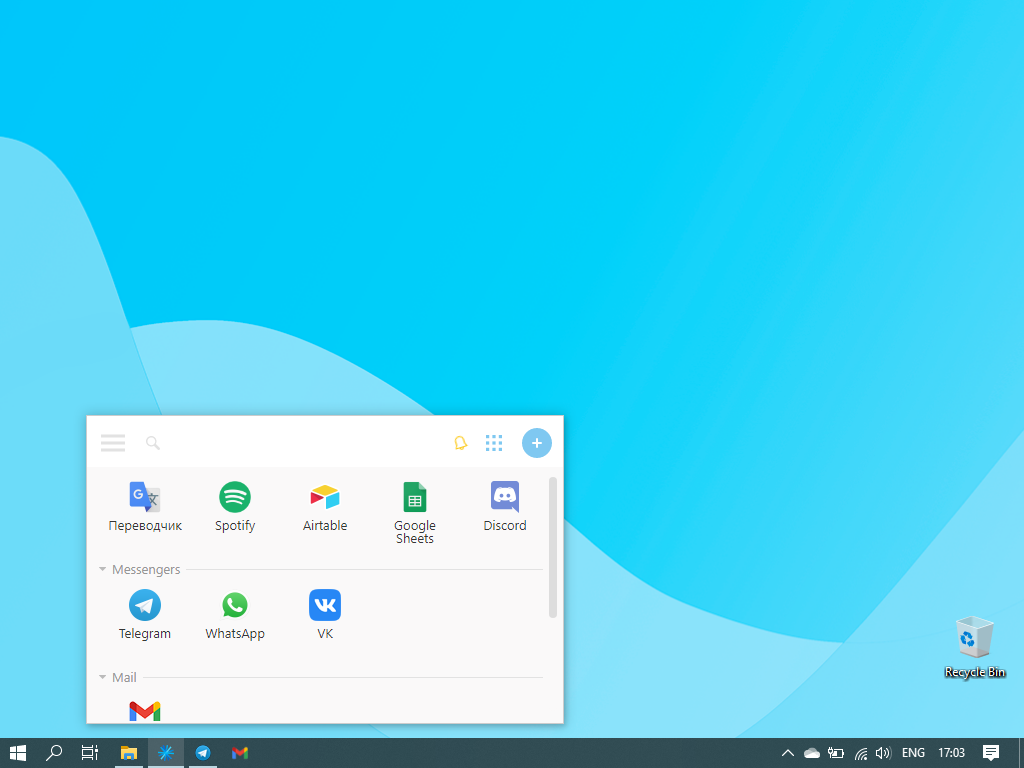Open the Spotify app tile
The width and height of the screenshot is (1024, 768).
tap(234, 497)
